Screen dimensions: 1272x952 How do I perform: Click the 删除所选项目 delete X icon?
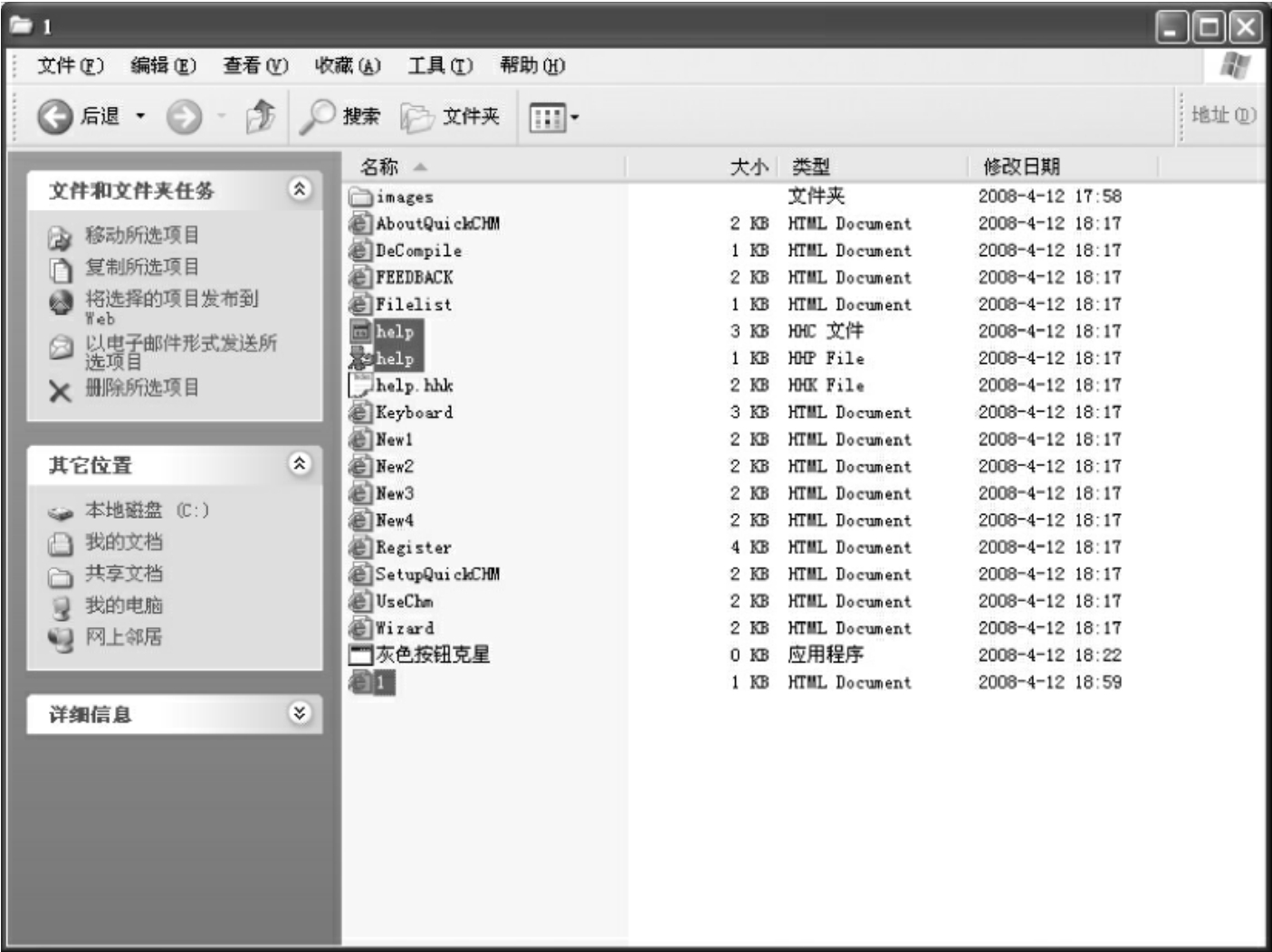[x=60, y=390]
